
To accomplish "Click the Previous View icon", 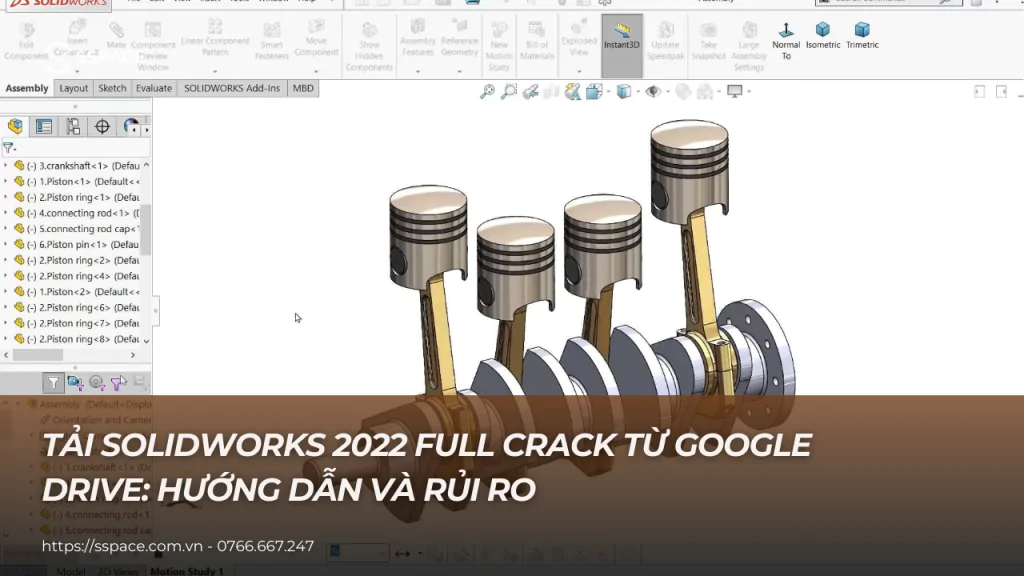I will click(x=530, y=91).
